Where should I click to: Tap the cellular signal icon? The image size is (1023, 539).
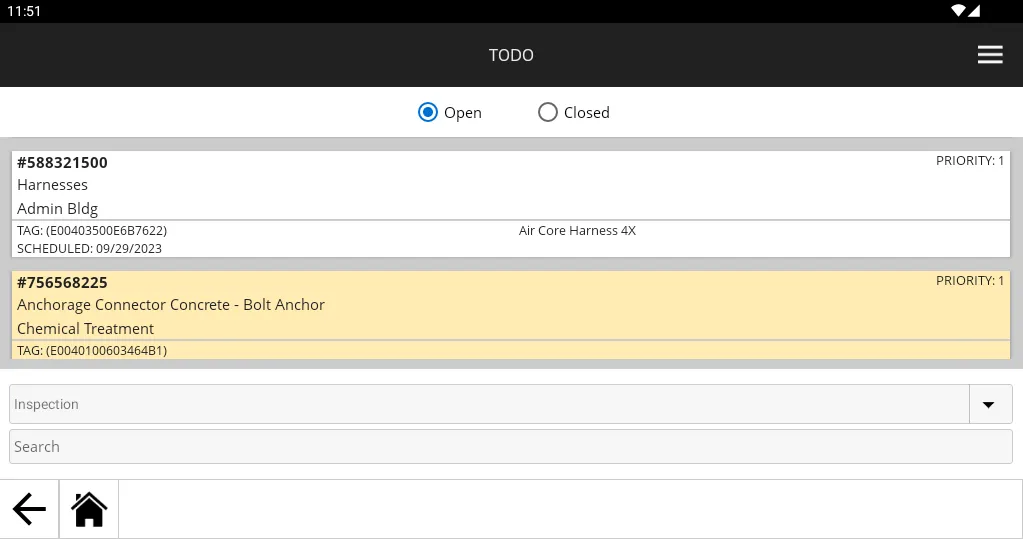974,11
